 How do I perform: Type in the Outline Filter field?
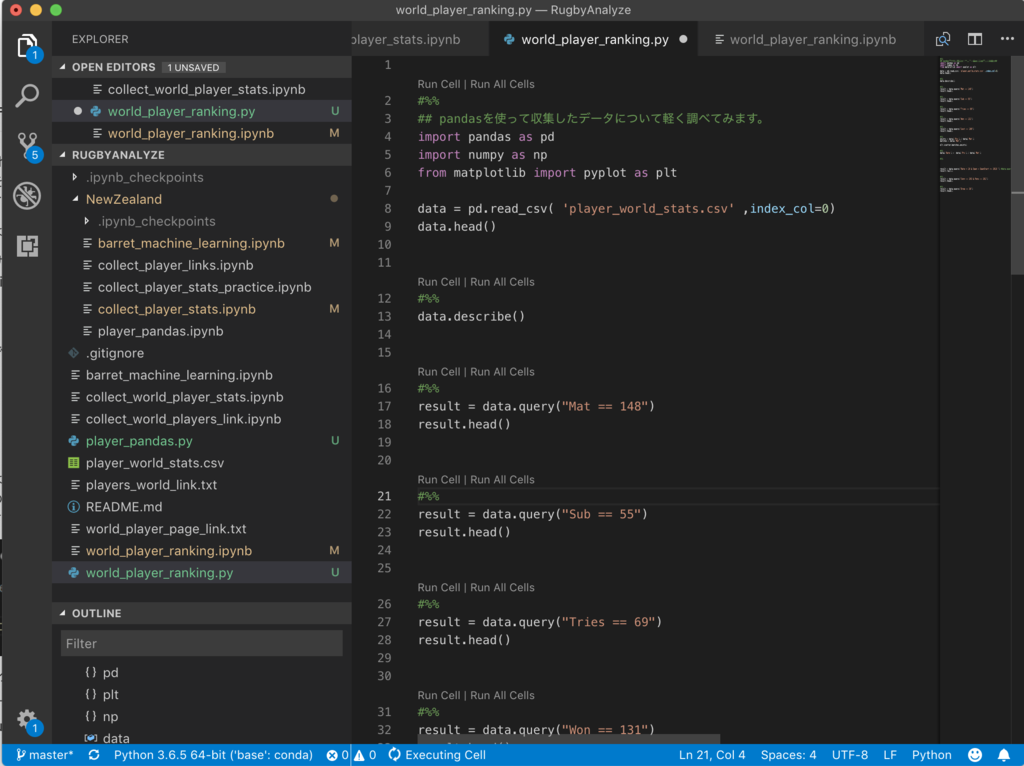click(201, 643)
